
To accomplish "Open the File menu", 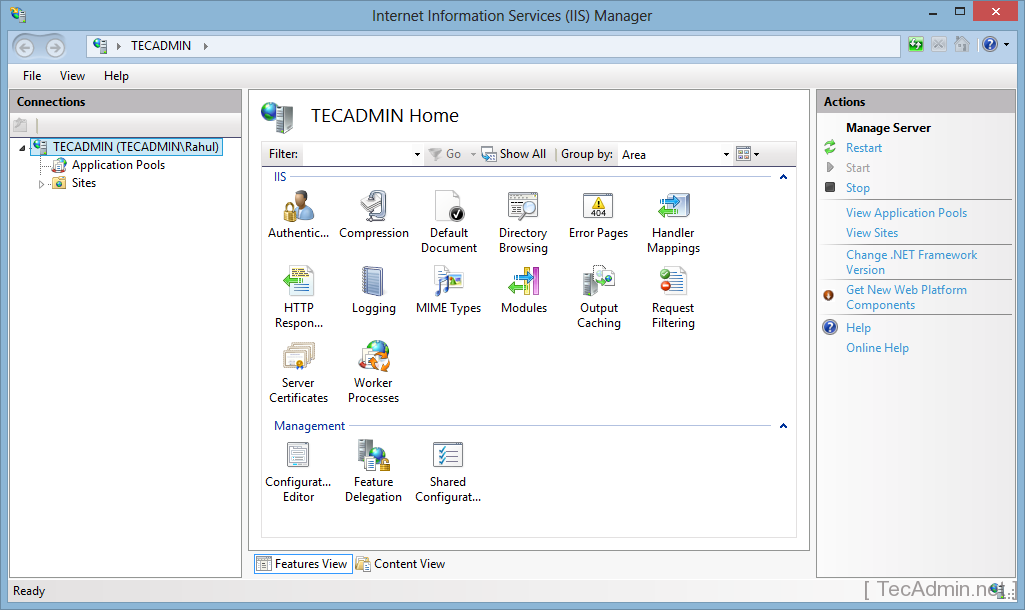I will pyautogui.click(x=32, y=76).
